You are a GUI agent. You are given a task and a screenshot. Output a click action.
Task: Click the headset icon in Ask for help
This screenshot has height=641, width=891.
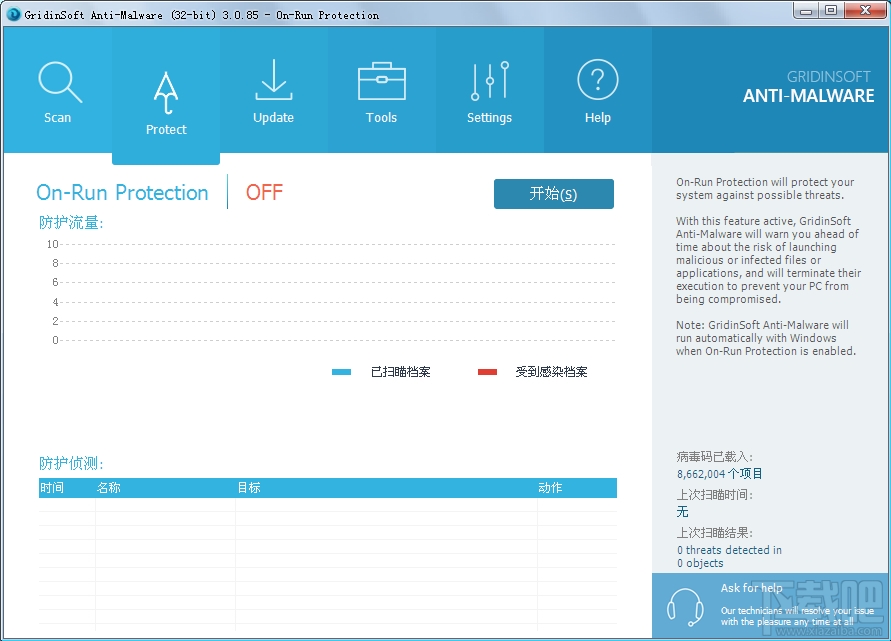[685, 604]
